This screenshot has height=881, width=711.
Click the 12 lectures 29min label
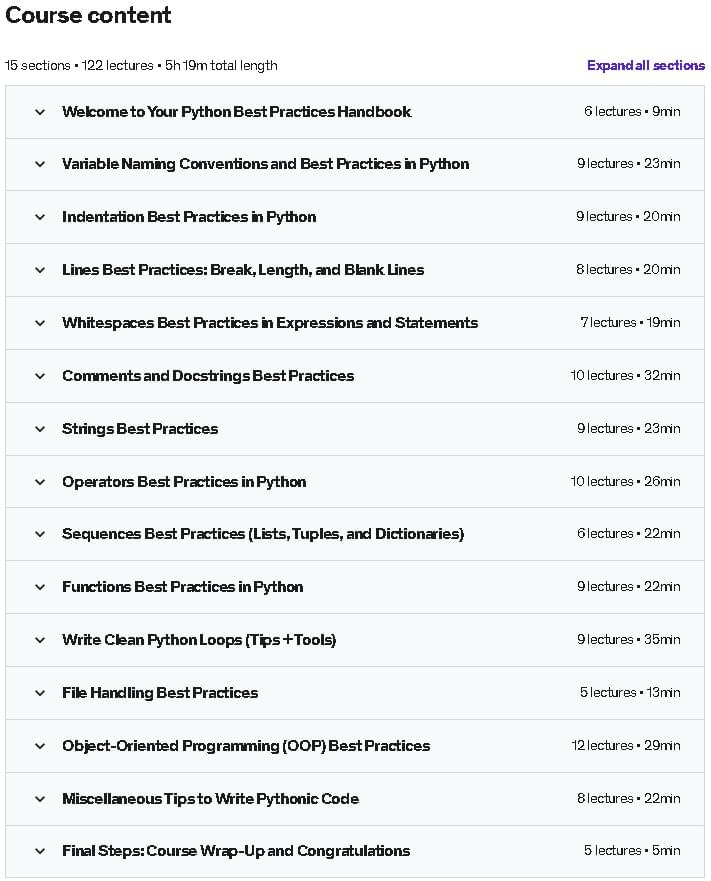(x=625, y=746)
